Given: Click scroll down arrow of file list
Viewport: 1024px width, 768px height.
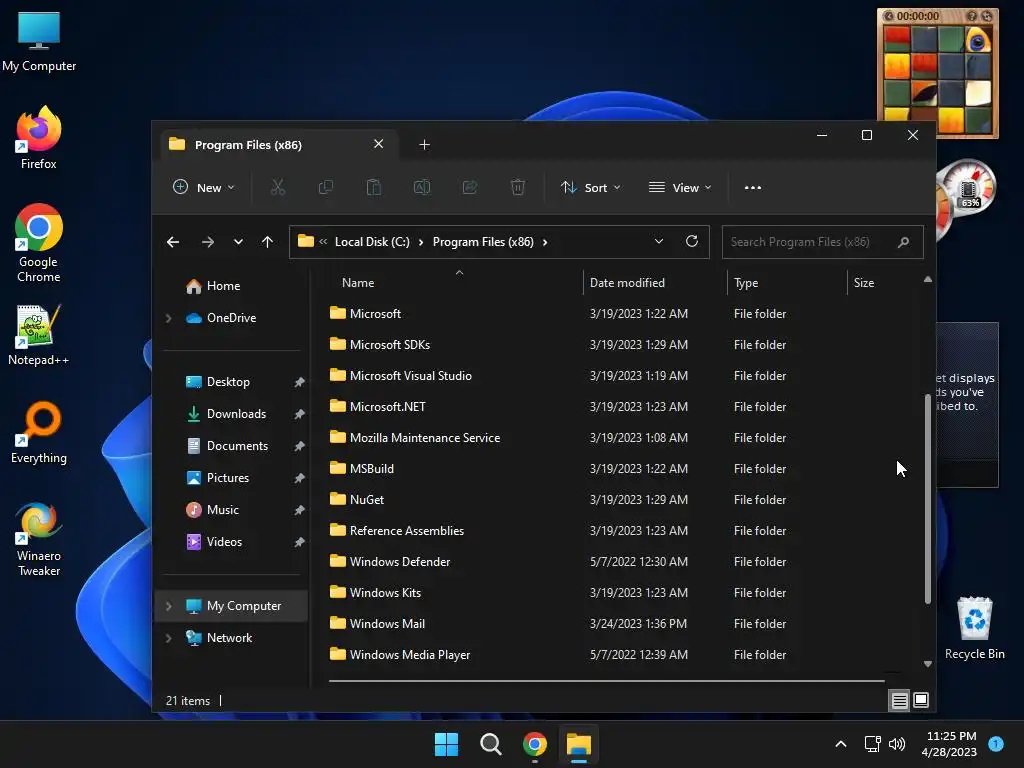Looking at the screenshot, I should pos(928,664).
